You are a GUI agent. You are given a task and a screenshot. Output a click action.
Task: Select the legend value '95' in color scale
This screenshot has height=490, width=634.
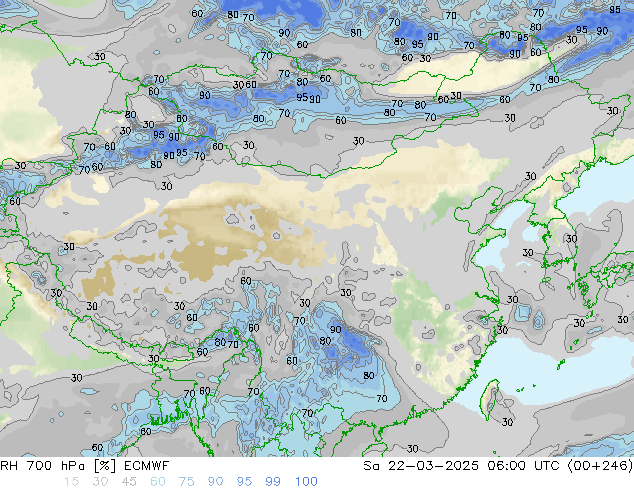(x=244, y=482)
